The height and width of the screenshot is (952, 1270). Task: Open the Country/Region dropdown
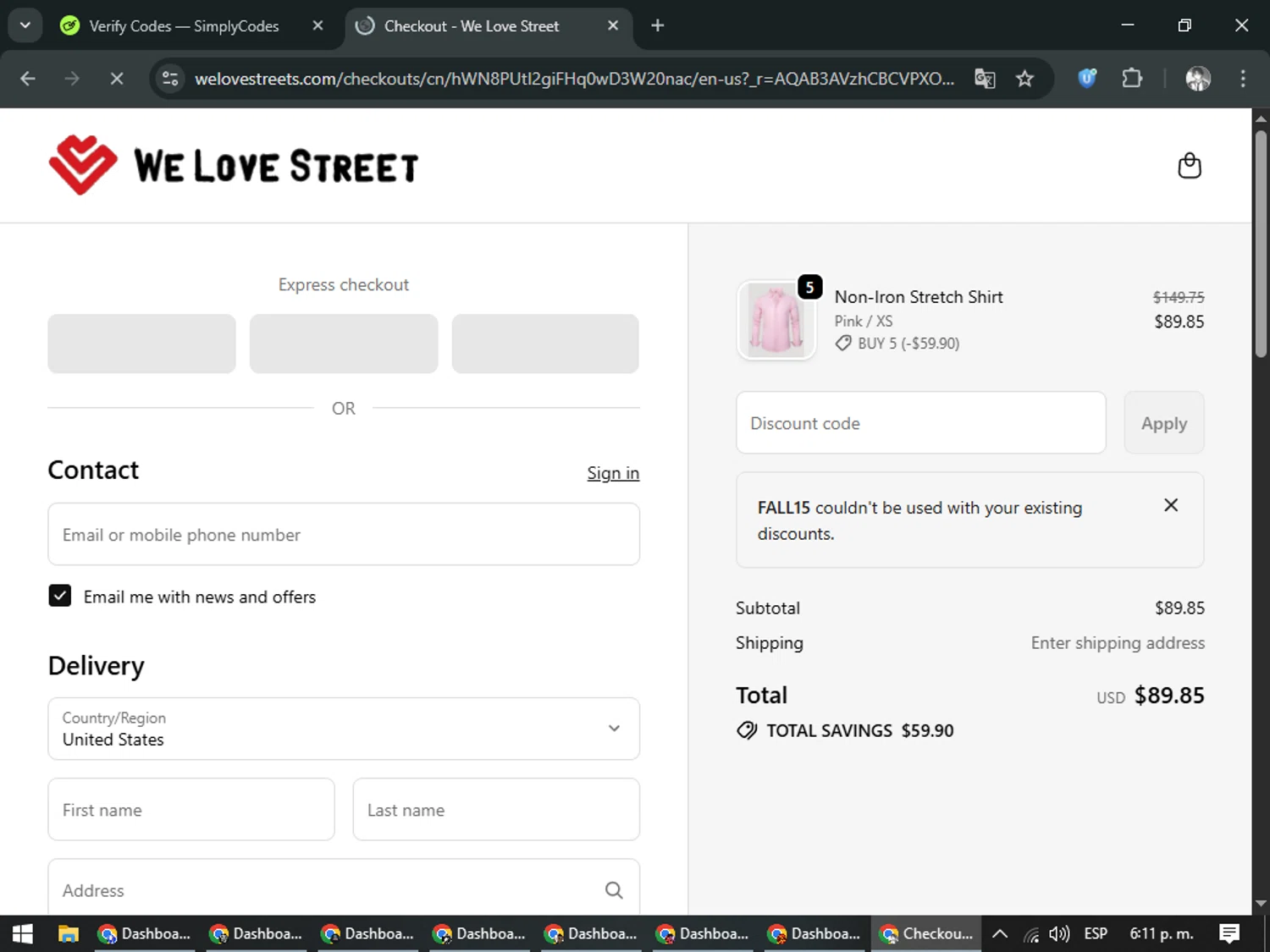click(344, 729)
